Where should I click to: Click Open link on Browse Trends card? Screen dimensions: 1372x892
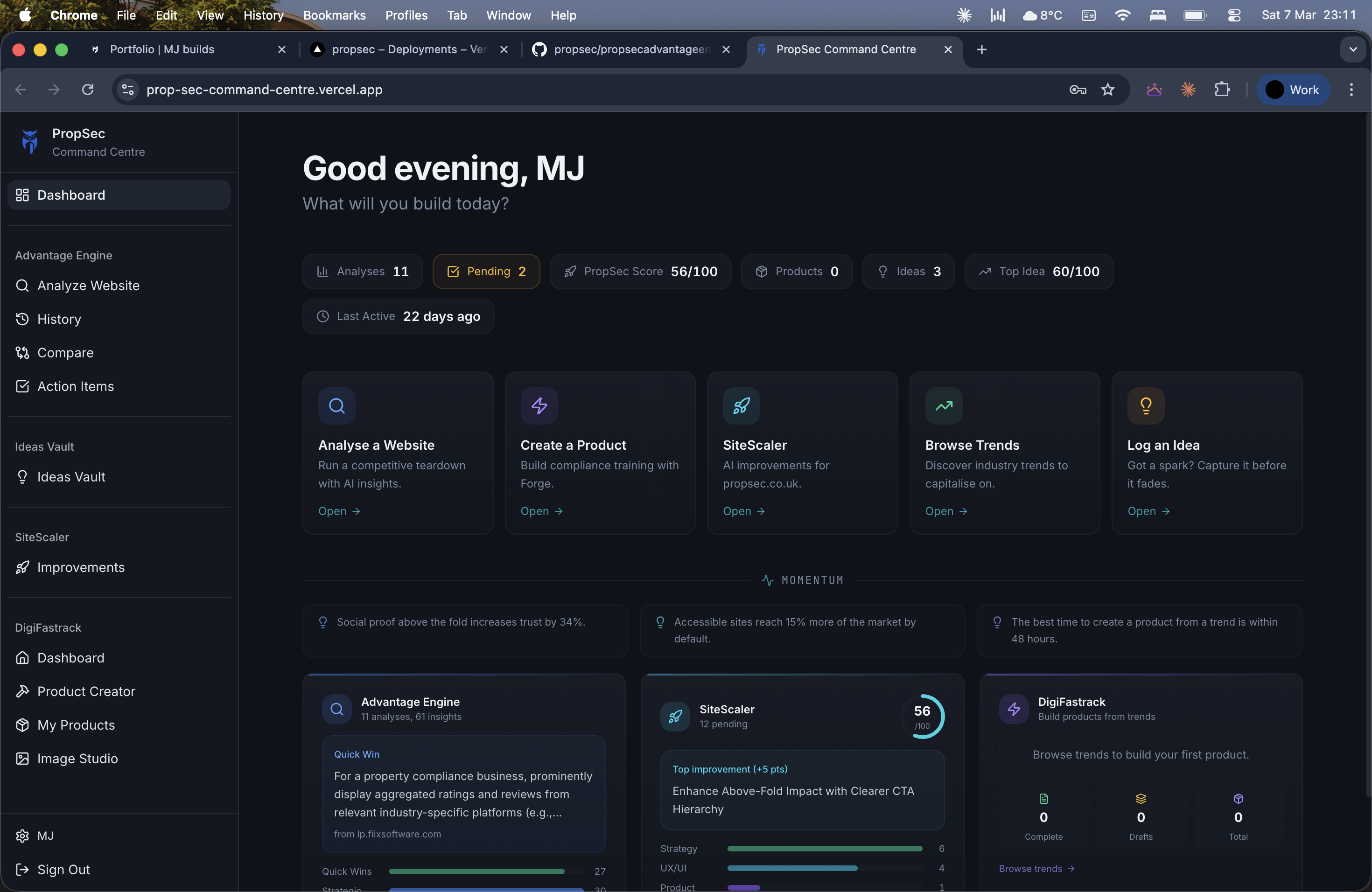(946, 511)
